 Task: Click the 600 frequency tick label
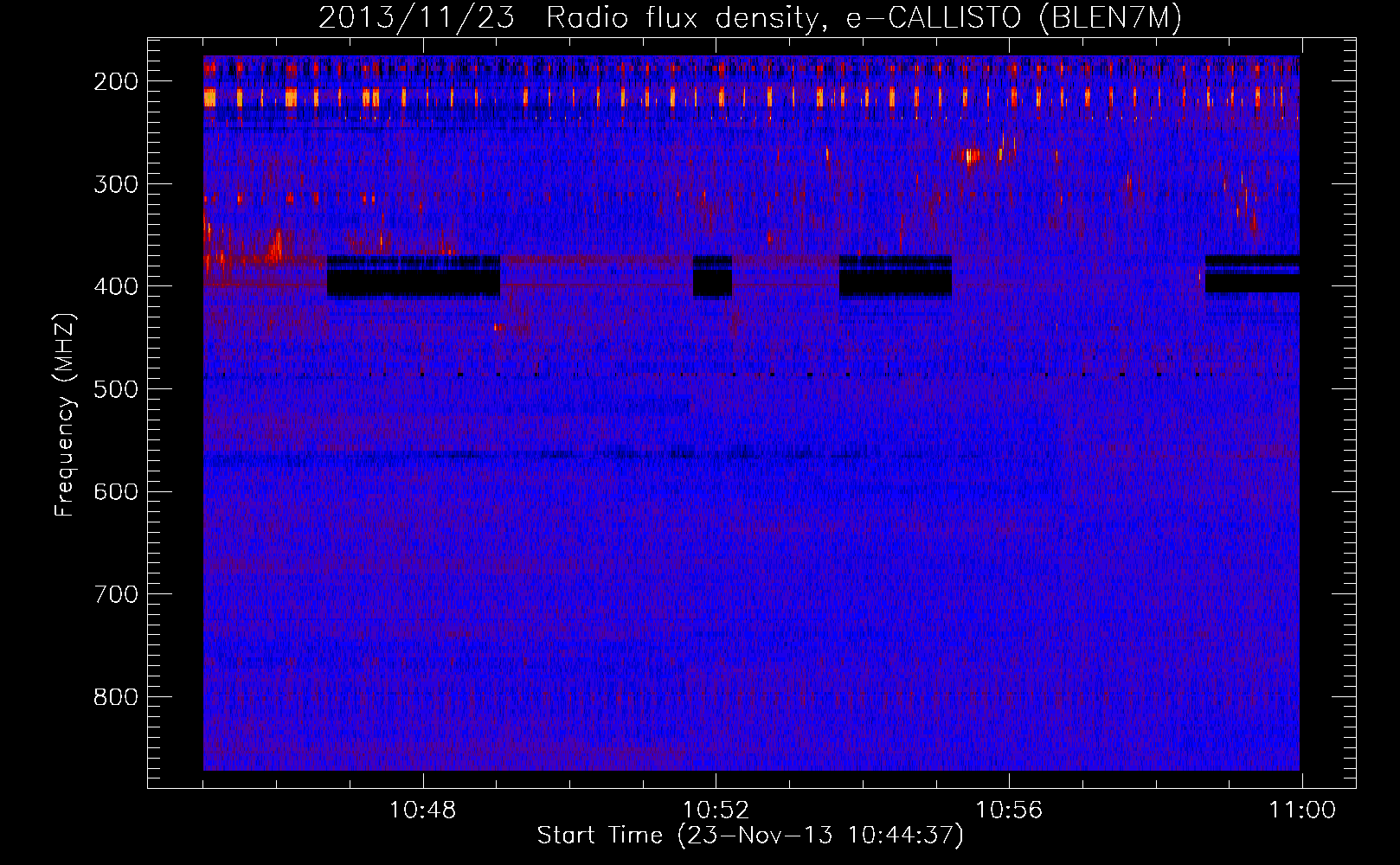[116, 491]
